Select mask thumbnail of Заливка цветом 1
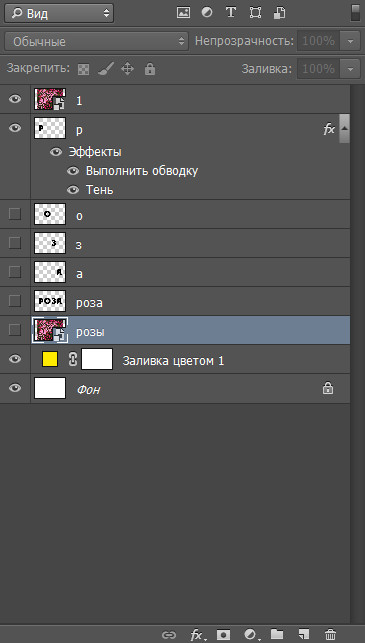The image size is (365, 643). (x=97, y=359)
